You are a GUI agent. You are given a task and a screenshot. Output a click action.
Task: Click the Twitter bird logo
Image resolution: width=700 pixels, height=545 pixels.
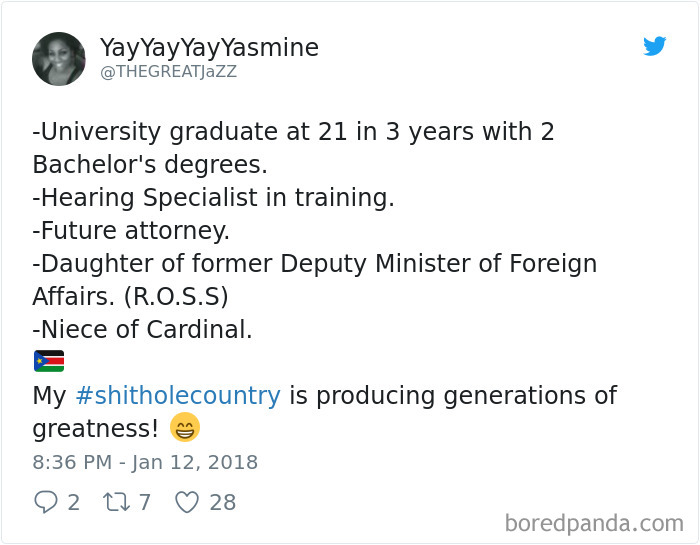655,46
